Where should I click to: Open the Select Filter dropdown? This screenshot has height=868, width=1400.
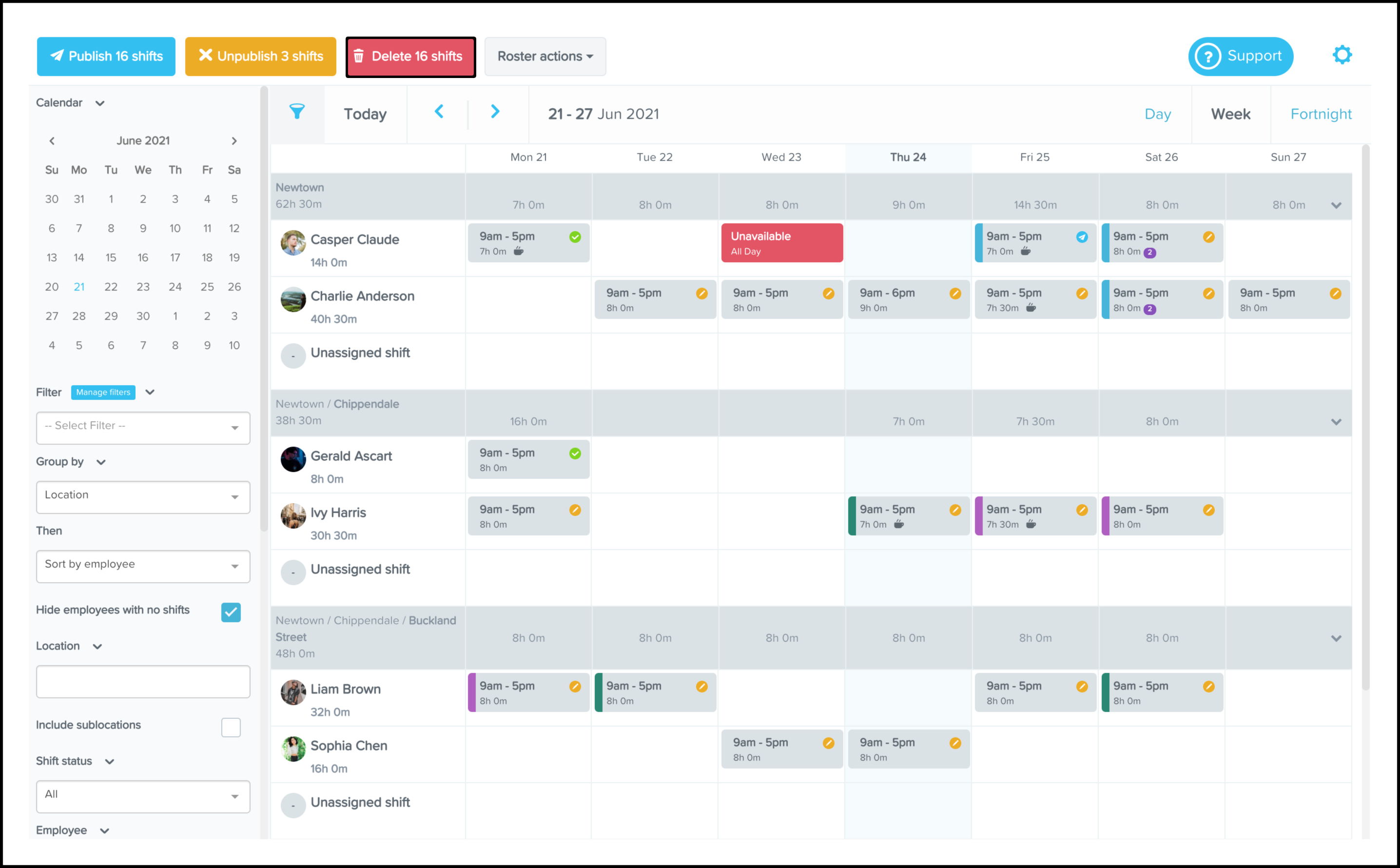(x=143, y=428)
